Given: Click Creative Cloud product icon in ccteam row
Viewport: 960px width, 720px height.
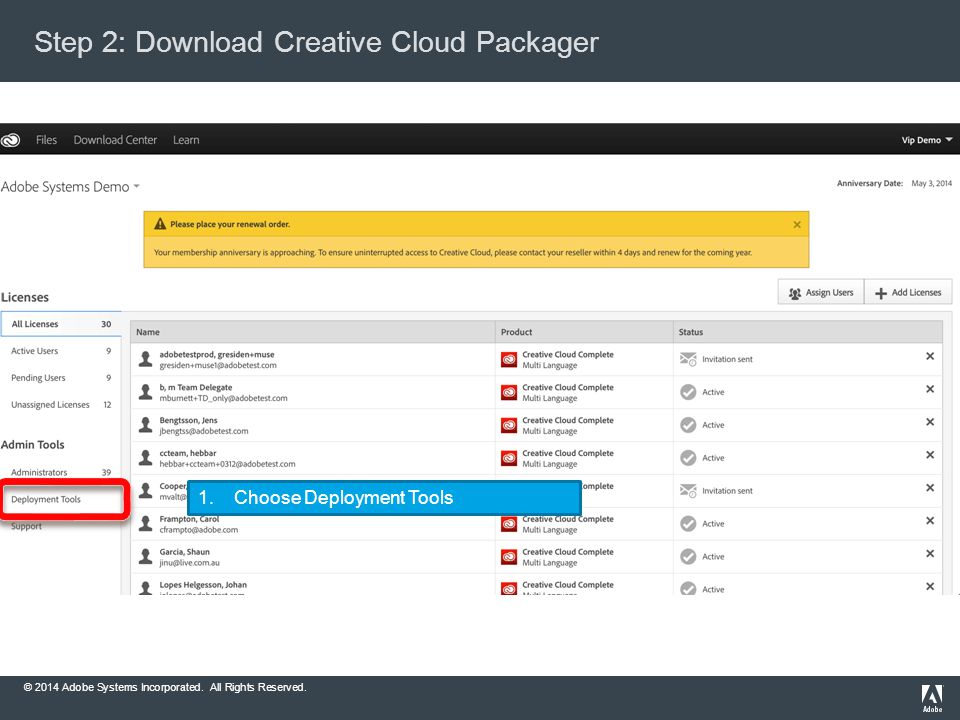Looking at the screenshot, I should (x=509, y=459).
